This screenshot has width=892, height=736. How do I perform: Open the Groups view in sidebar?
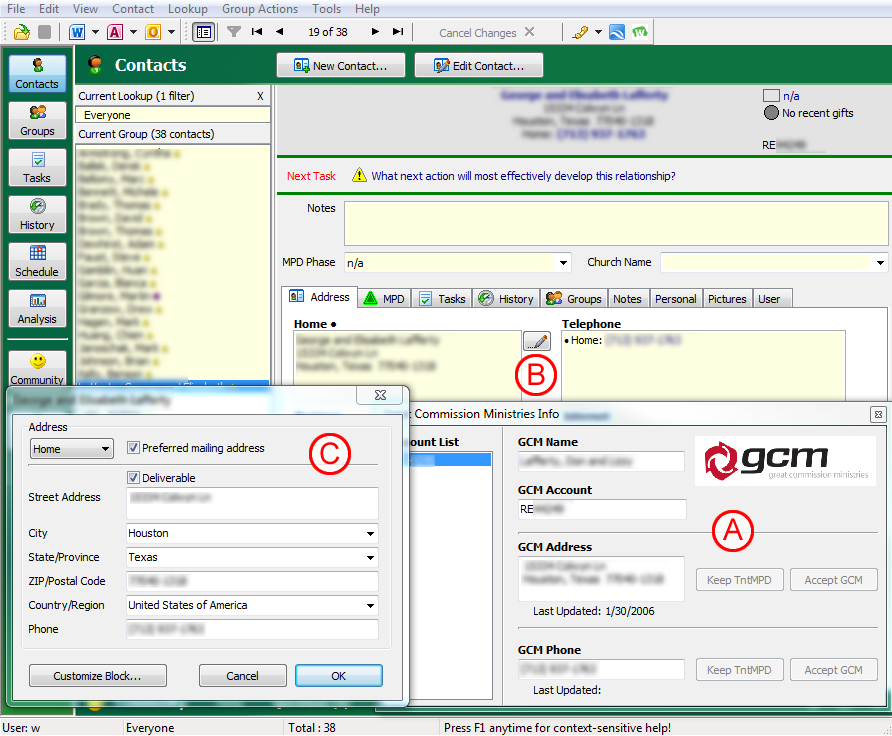pos(37,121)
